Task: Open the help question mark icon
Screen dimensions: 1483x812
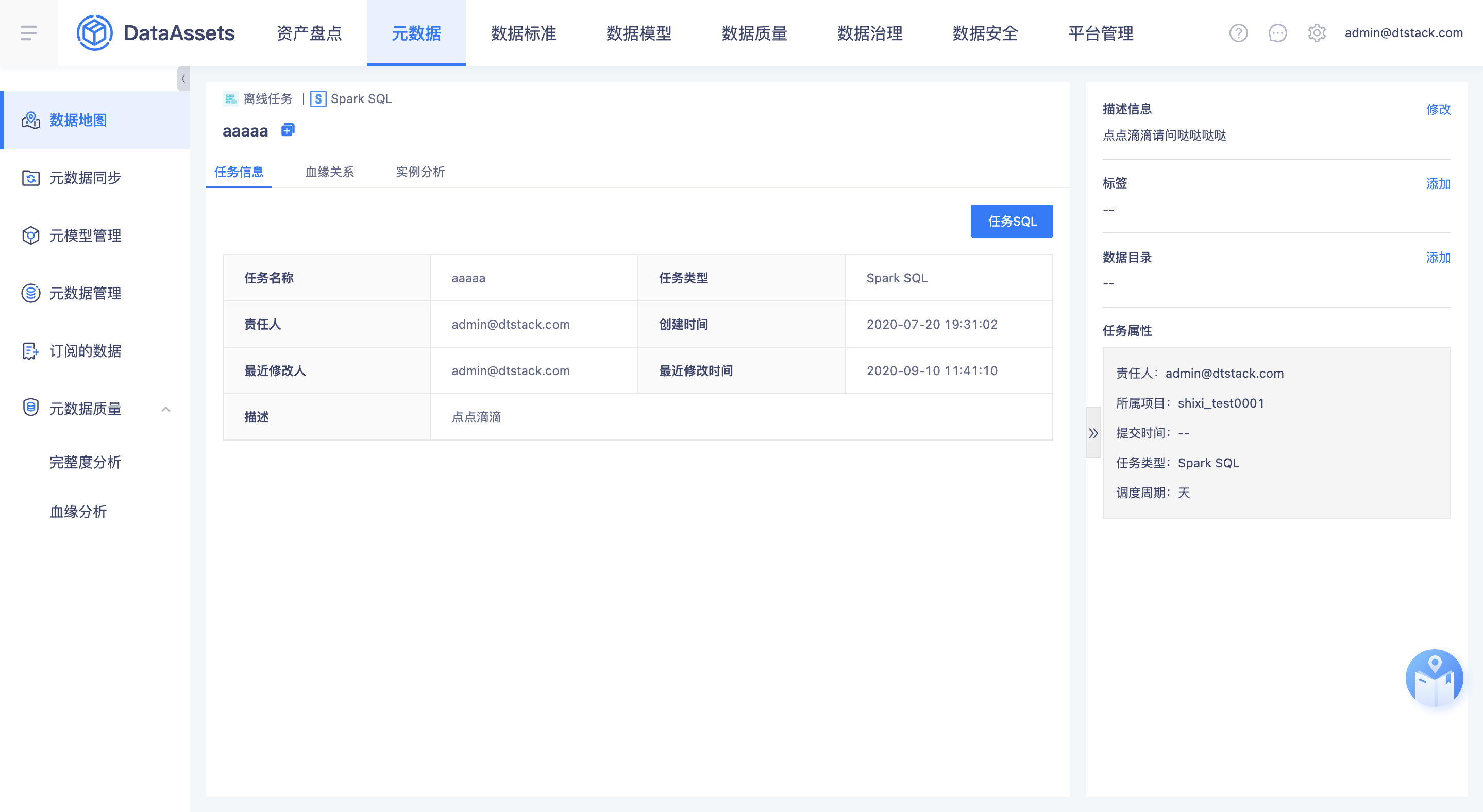Action: click(1238, 33)
